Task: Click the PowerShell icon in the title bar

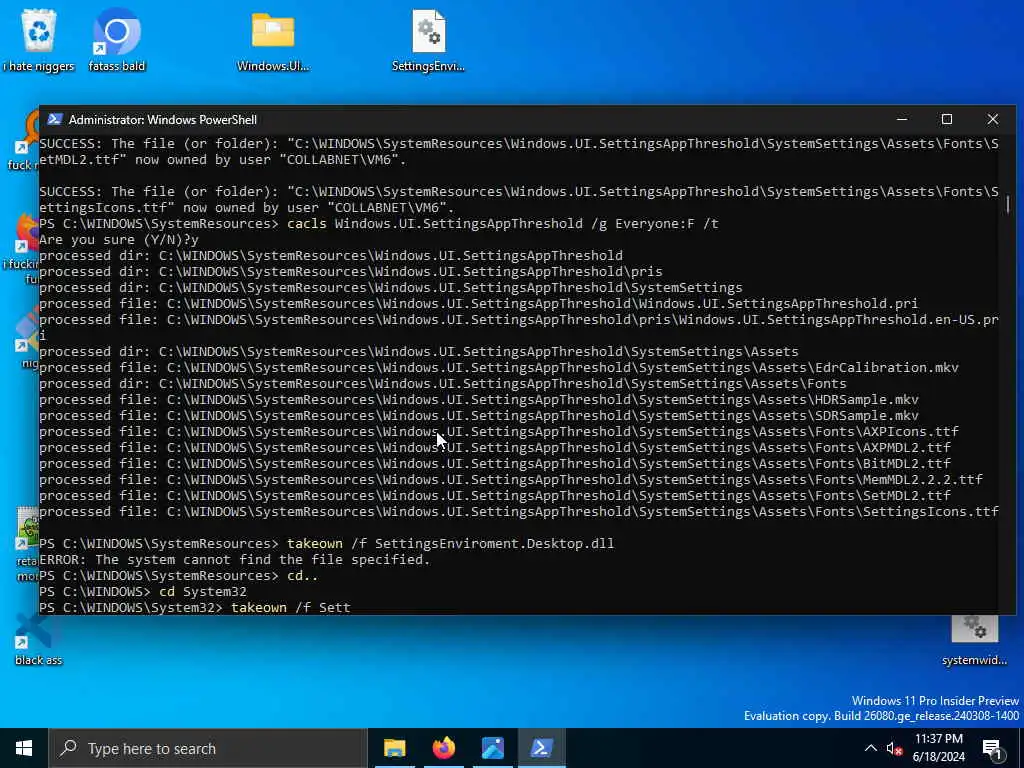Action: coord(55,120)
